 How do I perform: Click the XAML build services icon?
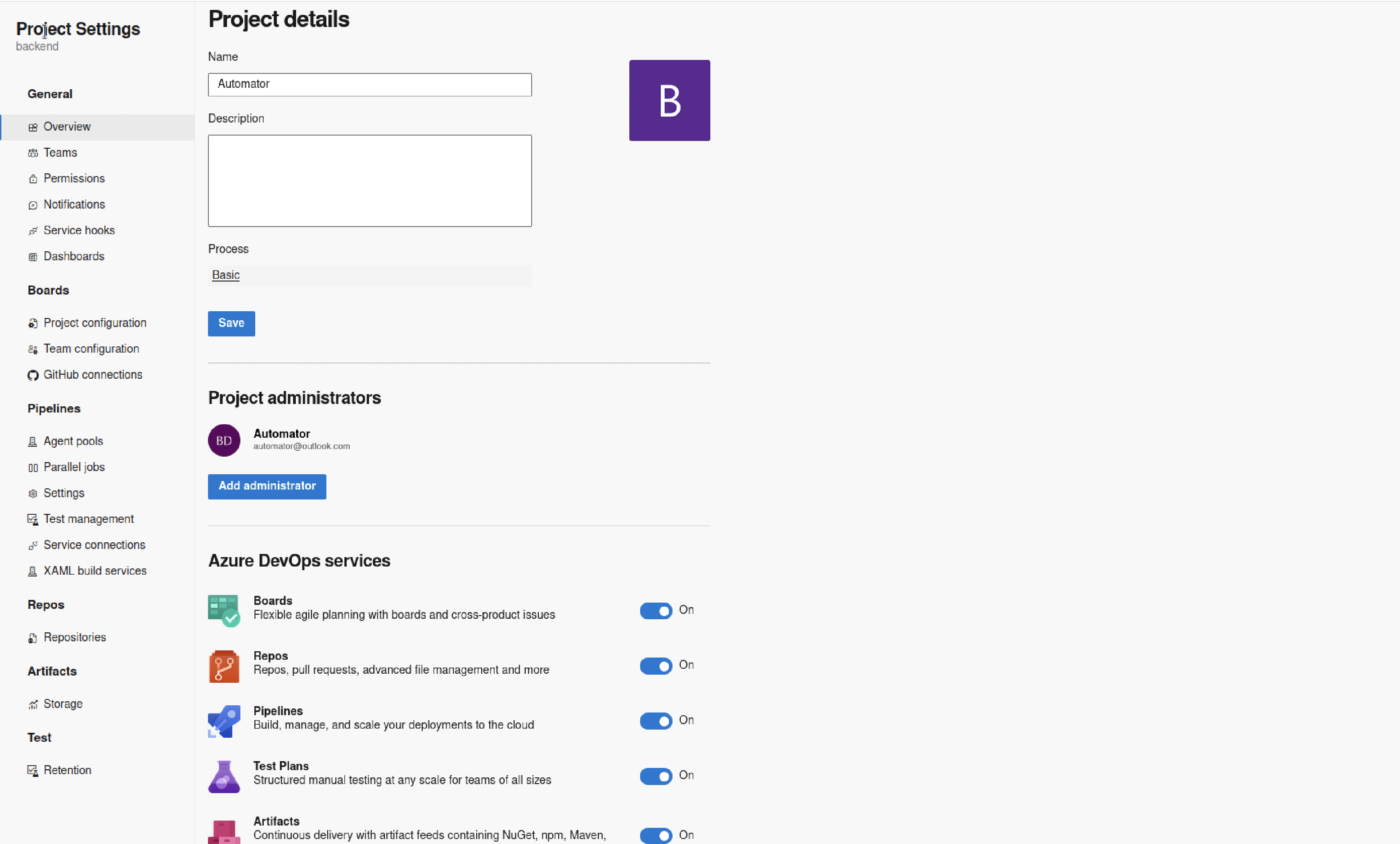33,572
